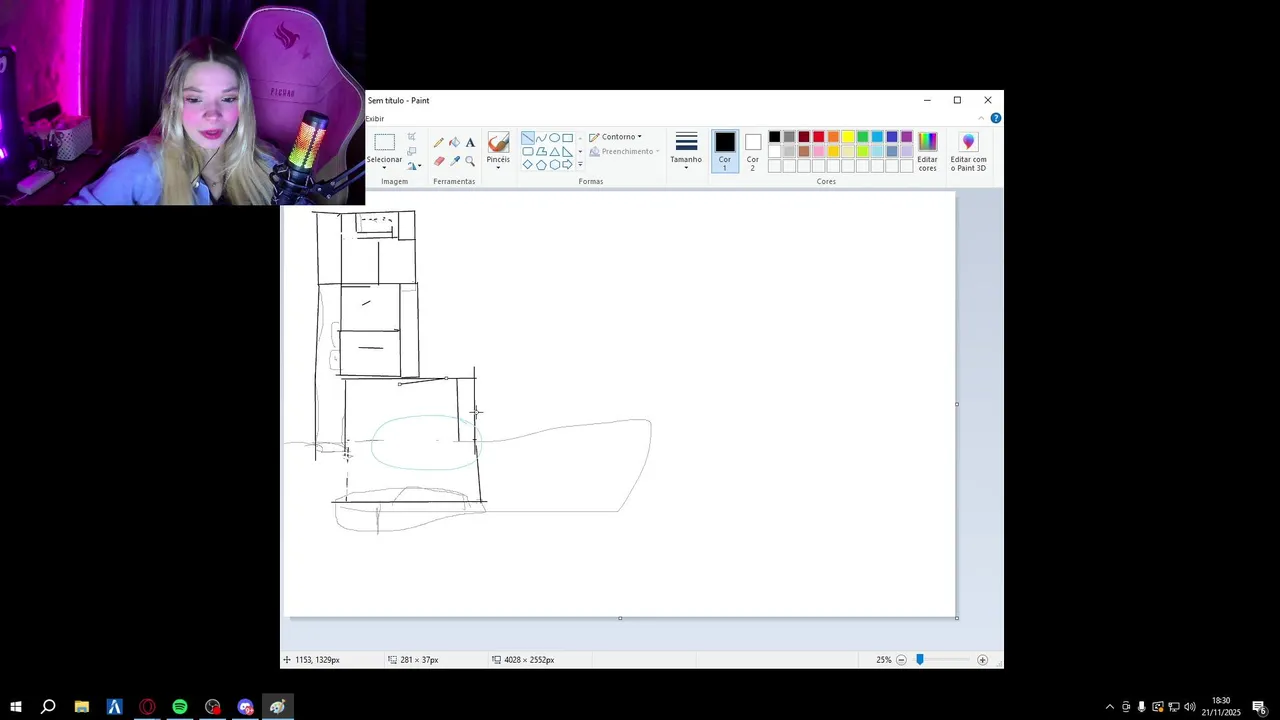Choose the Curve shape

pyautogui.click(x=541, y=138)
